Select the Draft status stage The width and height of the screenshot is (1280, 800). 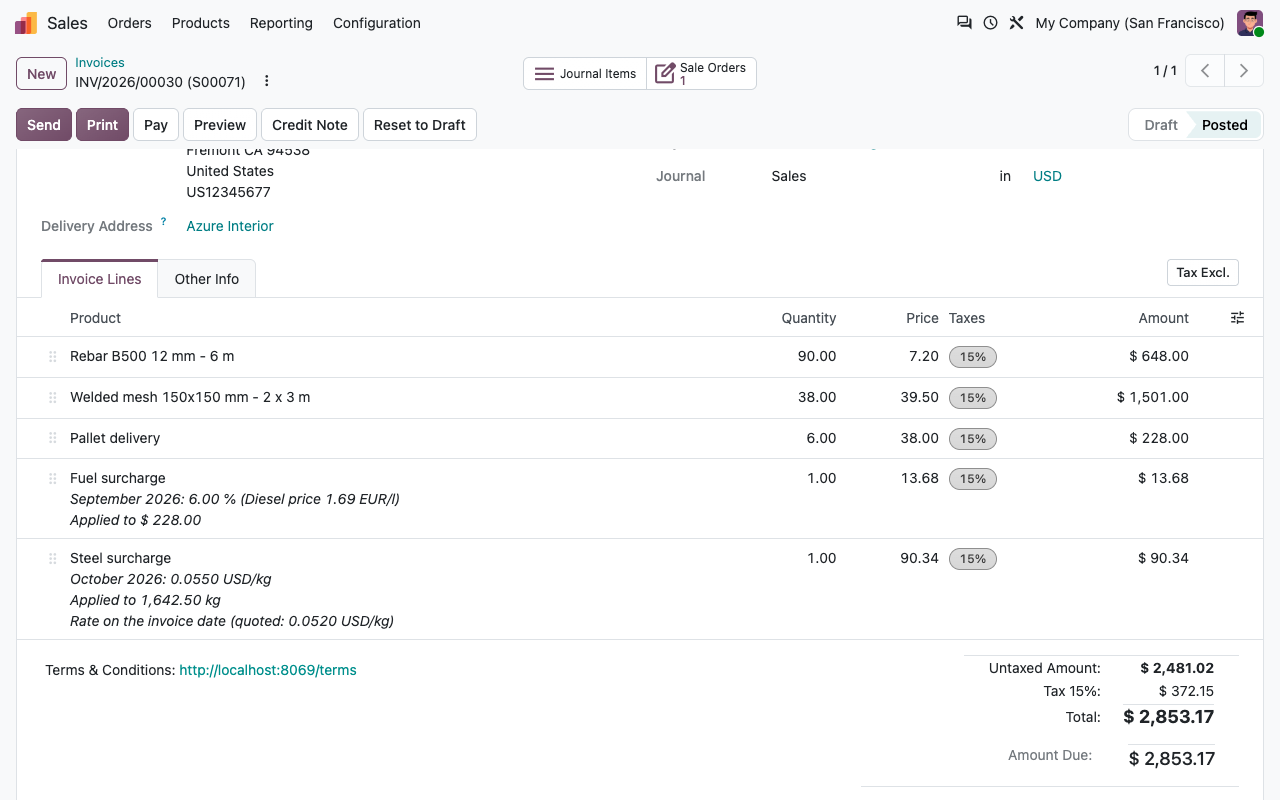coord(1161,125)
